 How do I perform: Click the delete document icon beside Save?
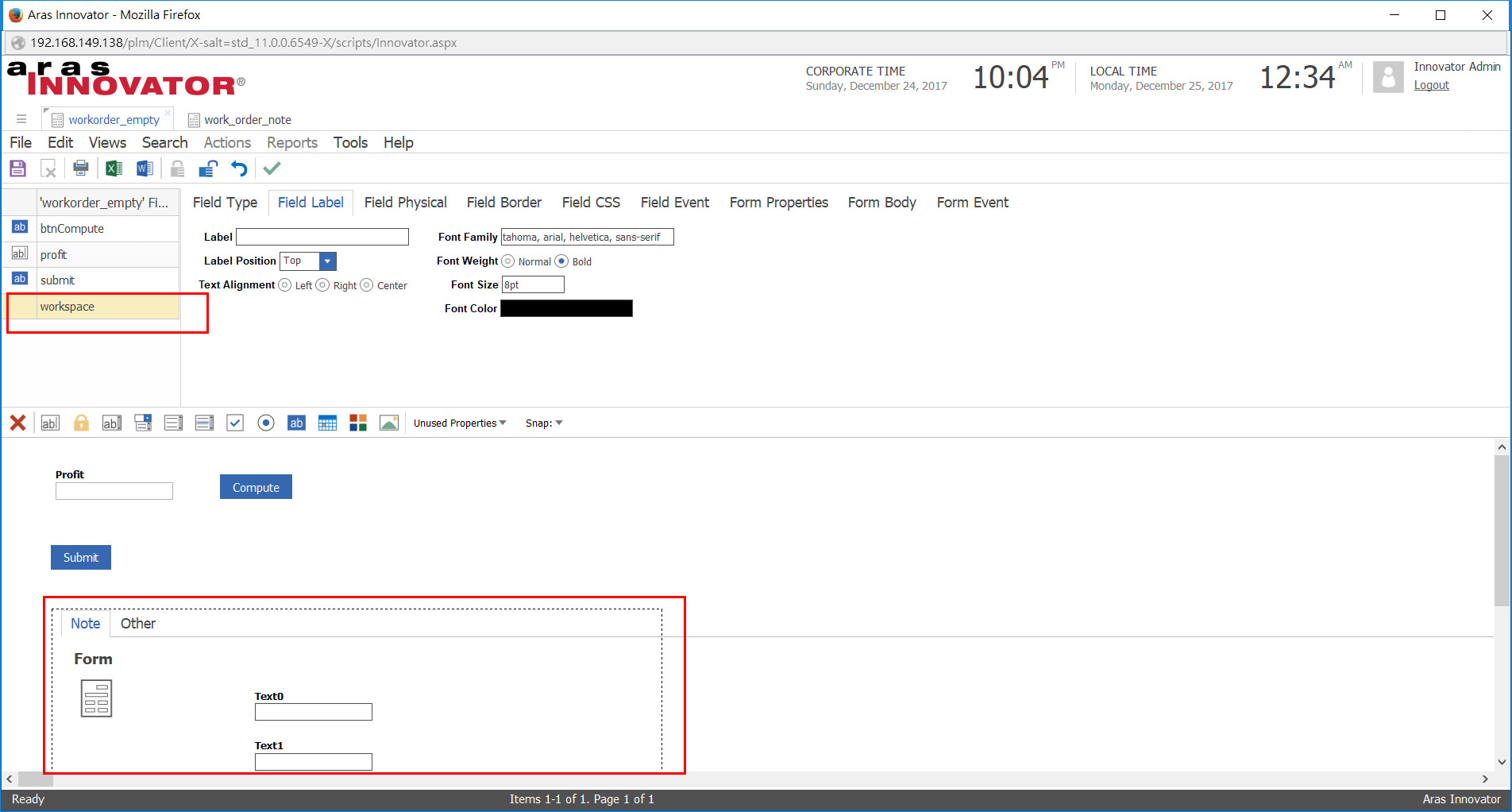pos(48,168)
